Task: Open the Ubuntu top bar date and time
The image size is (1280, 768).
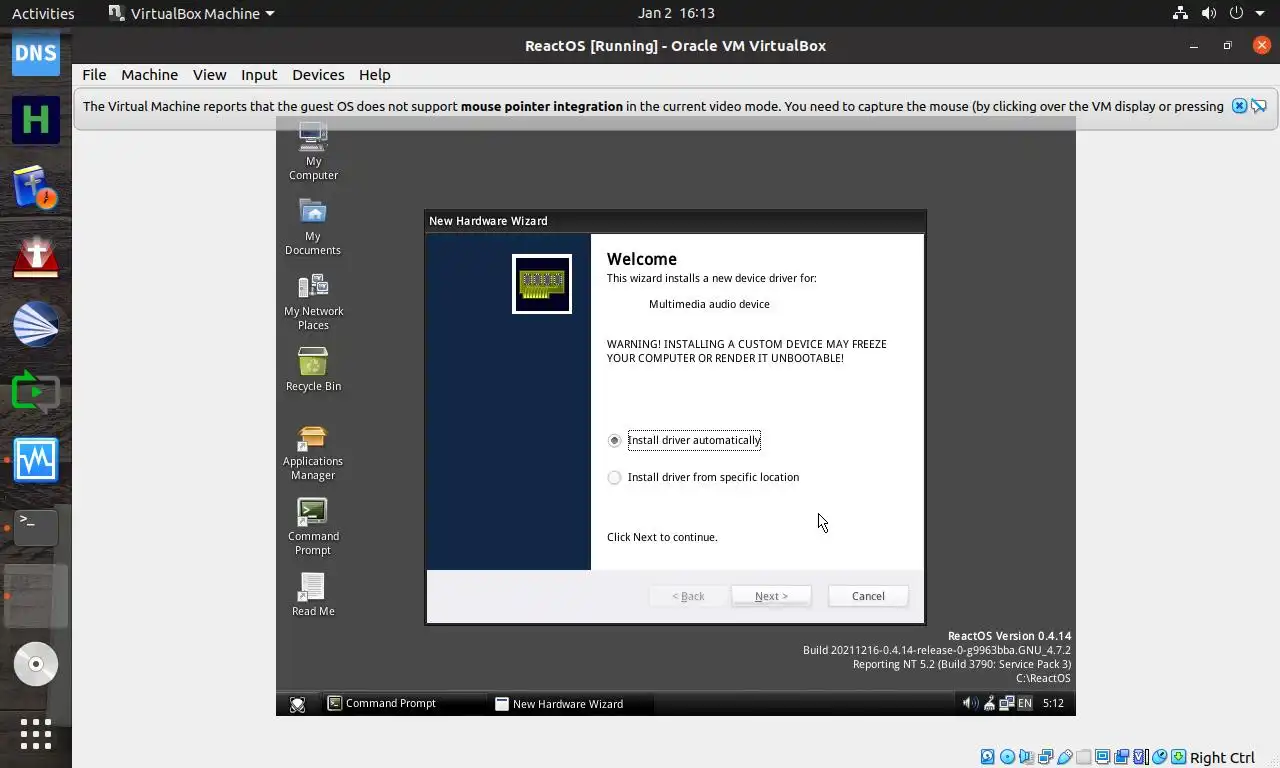Action: (x=676, y=13)
